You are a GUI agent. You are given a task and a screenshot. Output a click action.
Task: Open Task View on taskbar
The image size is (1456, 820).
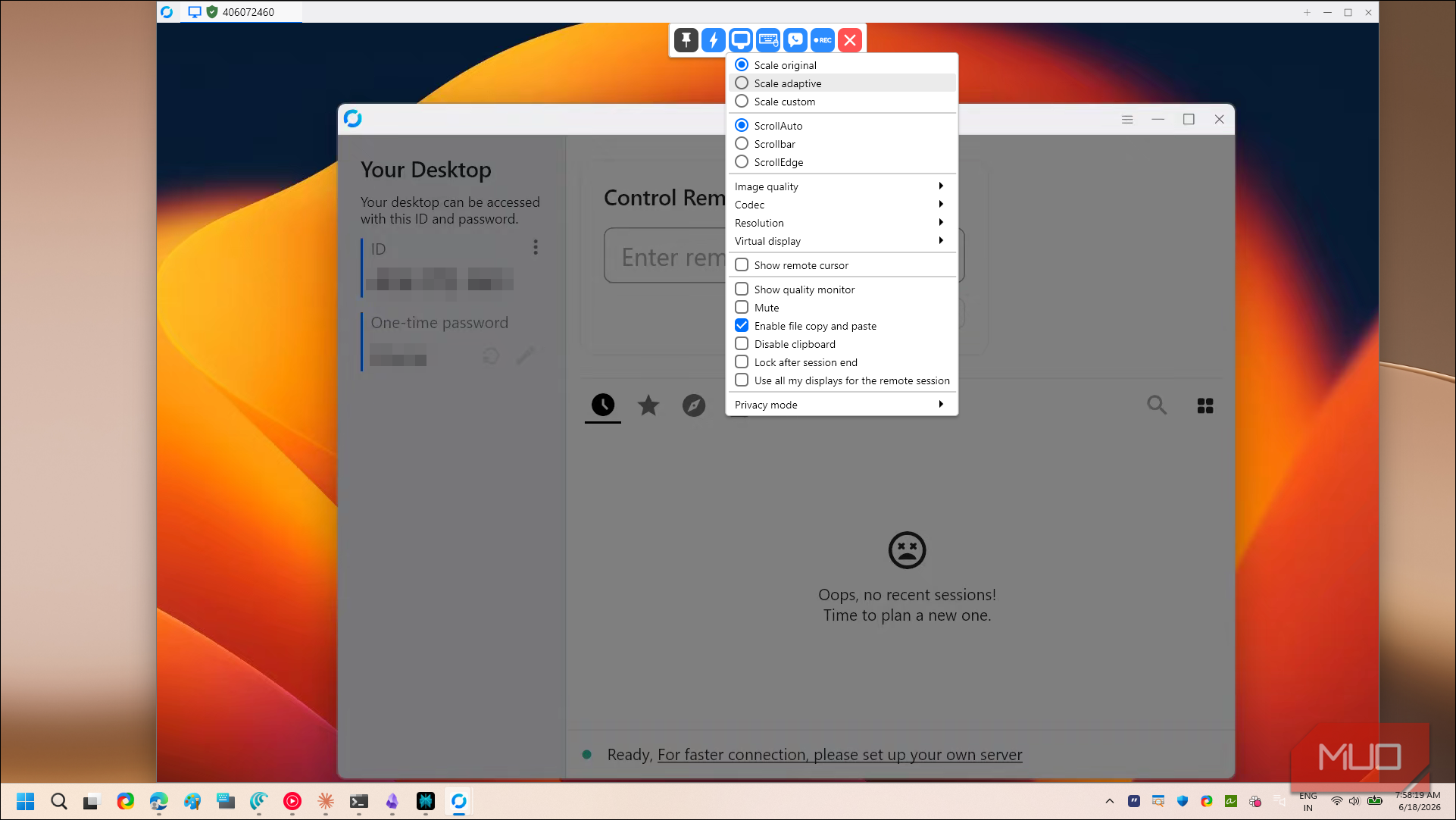[x=92, y=801]
